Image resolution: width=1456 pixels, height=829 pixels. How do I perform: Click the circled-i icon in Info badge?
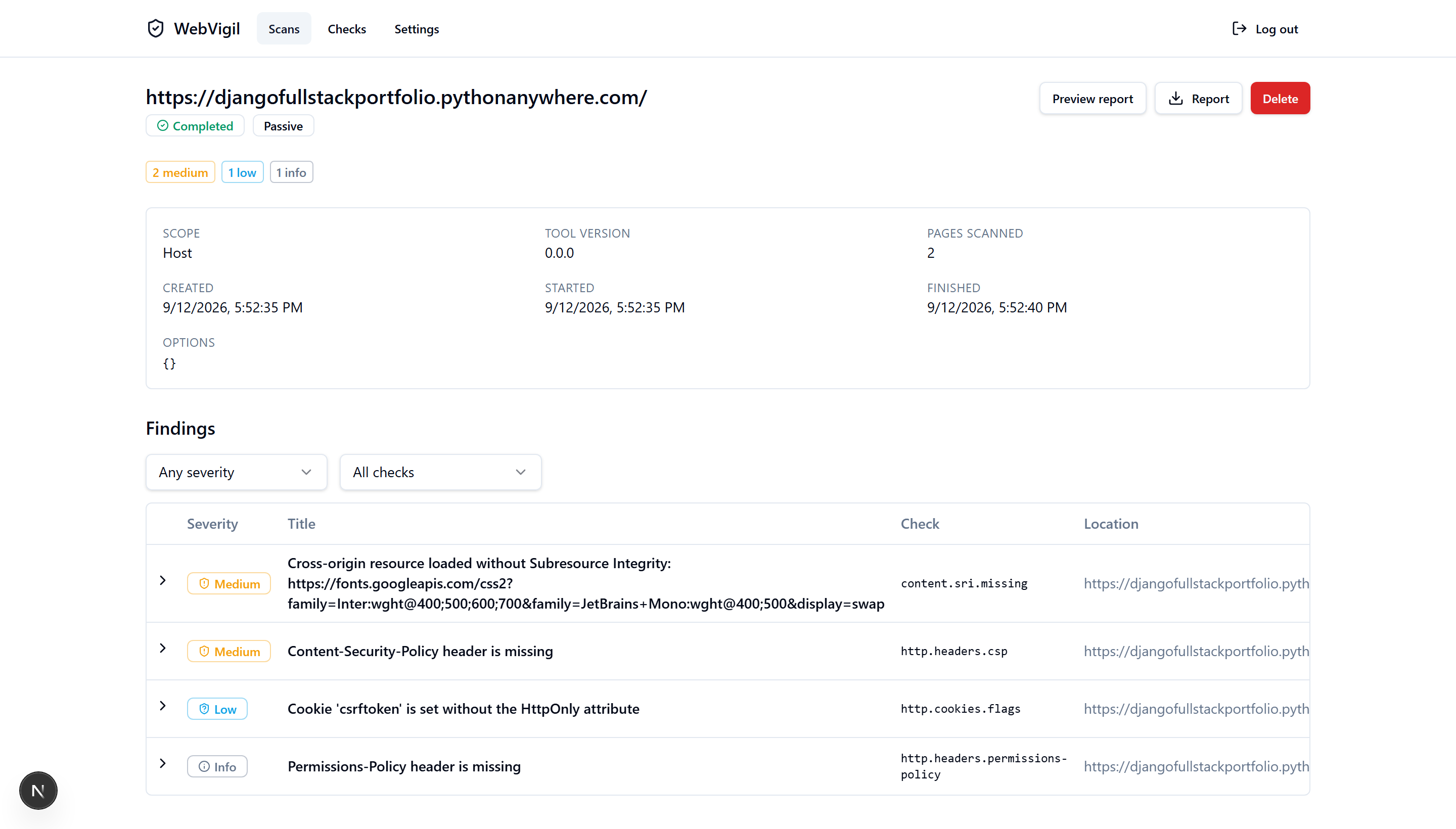[x=204, y=766]
